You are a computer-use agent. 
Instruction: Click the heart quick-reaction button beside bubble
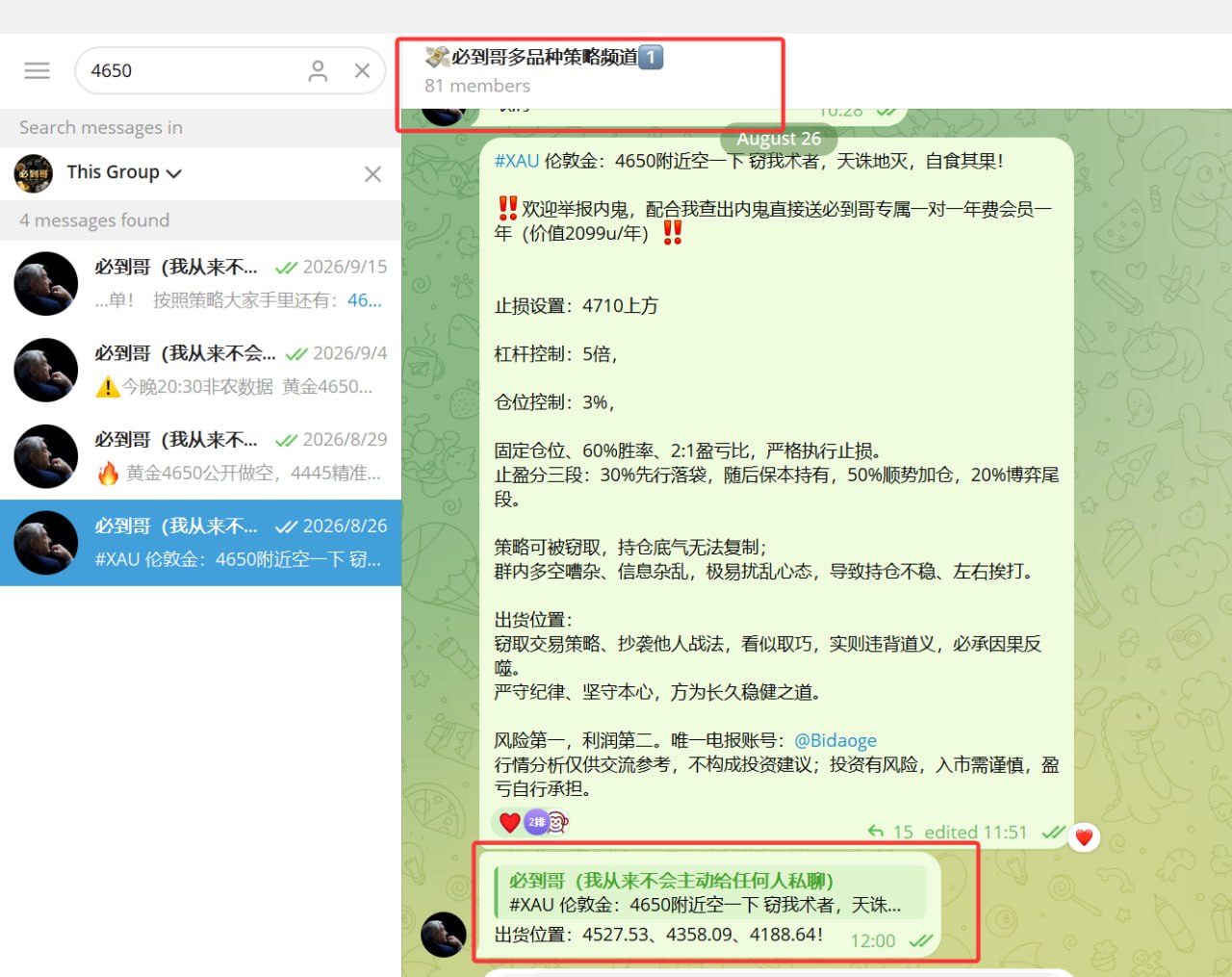click(1084, 837)
